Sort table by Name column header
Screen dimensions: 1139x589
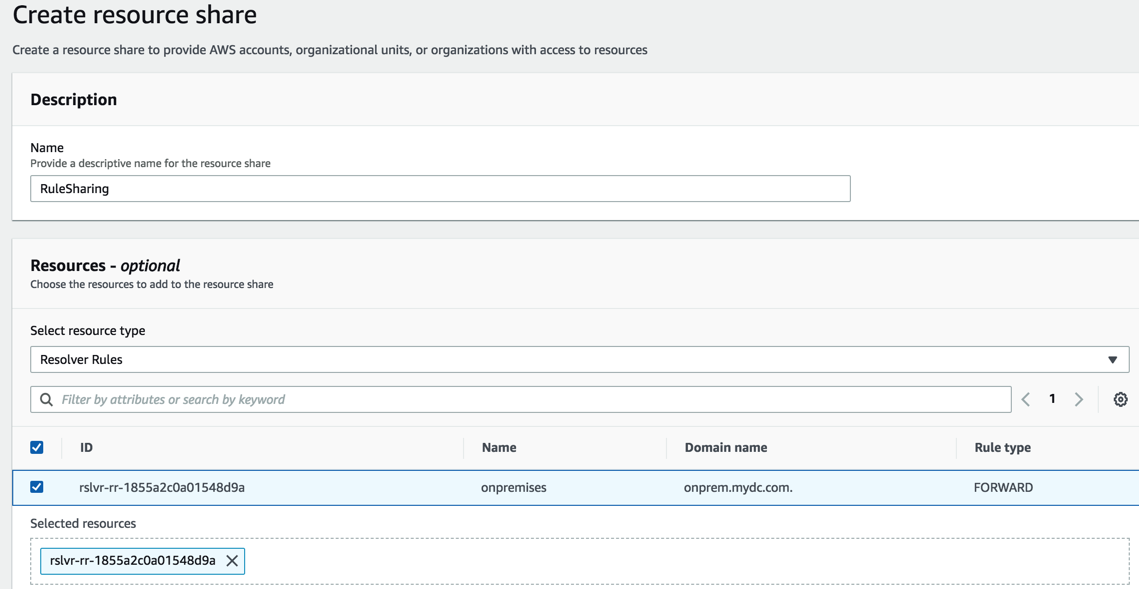[x=499, y=447]
